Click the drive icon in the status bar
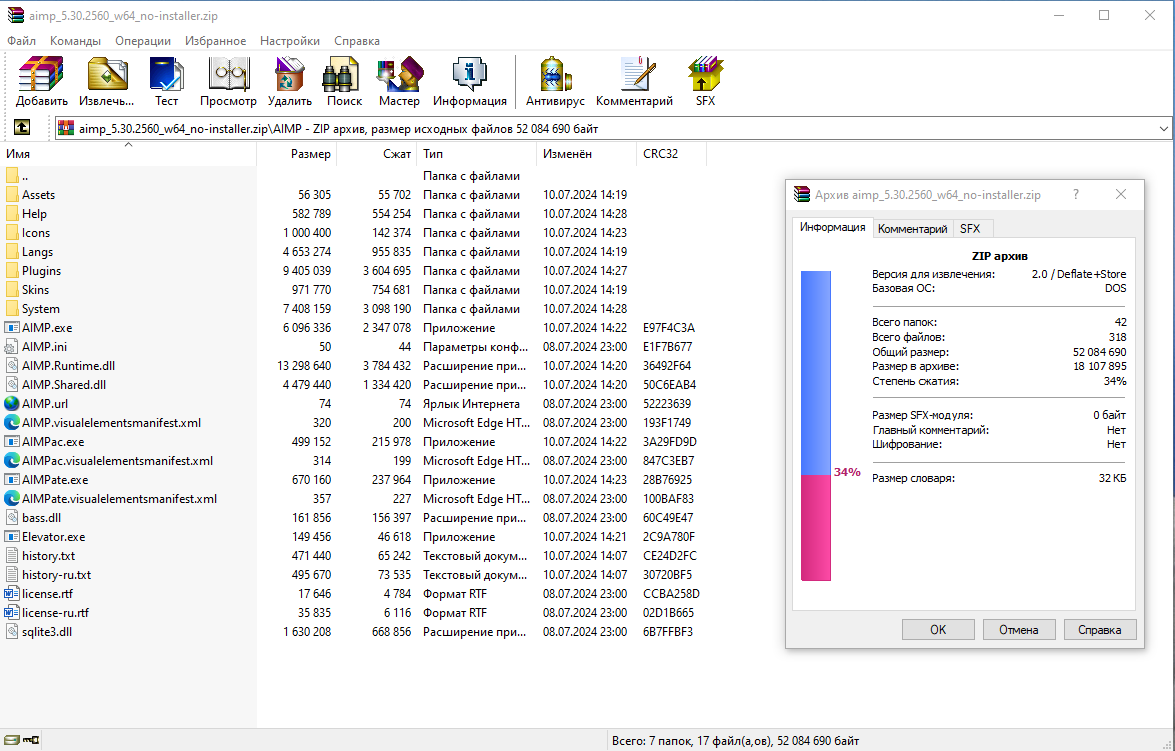The image size is (1175, 751). 11,740
